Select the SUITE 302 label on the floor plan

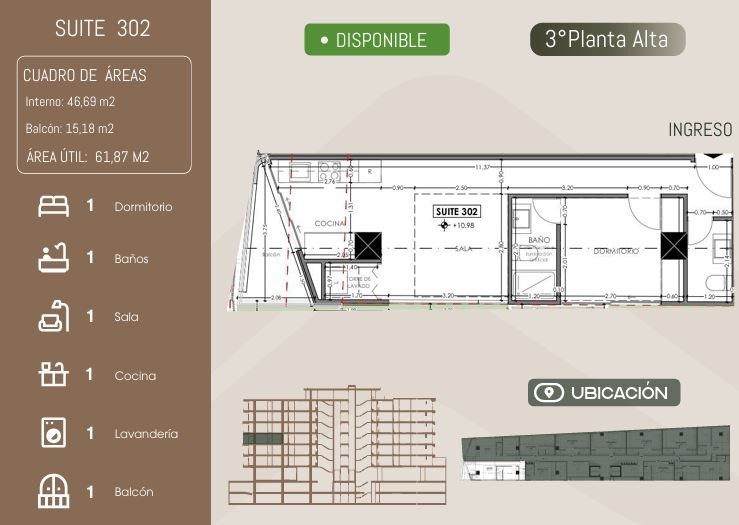tap(457, 212)
